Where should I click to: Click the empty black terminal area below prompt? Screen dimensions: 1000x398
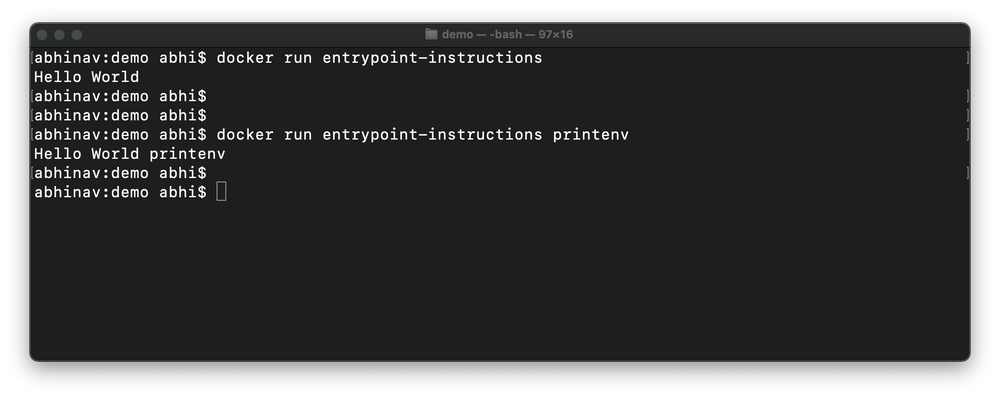point(500,281)
